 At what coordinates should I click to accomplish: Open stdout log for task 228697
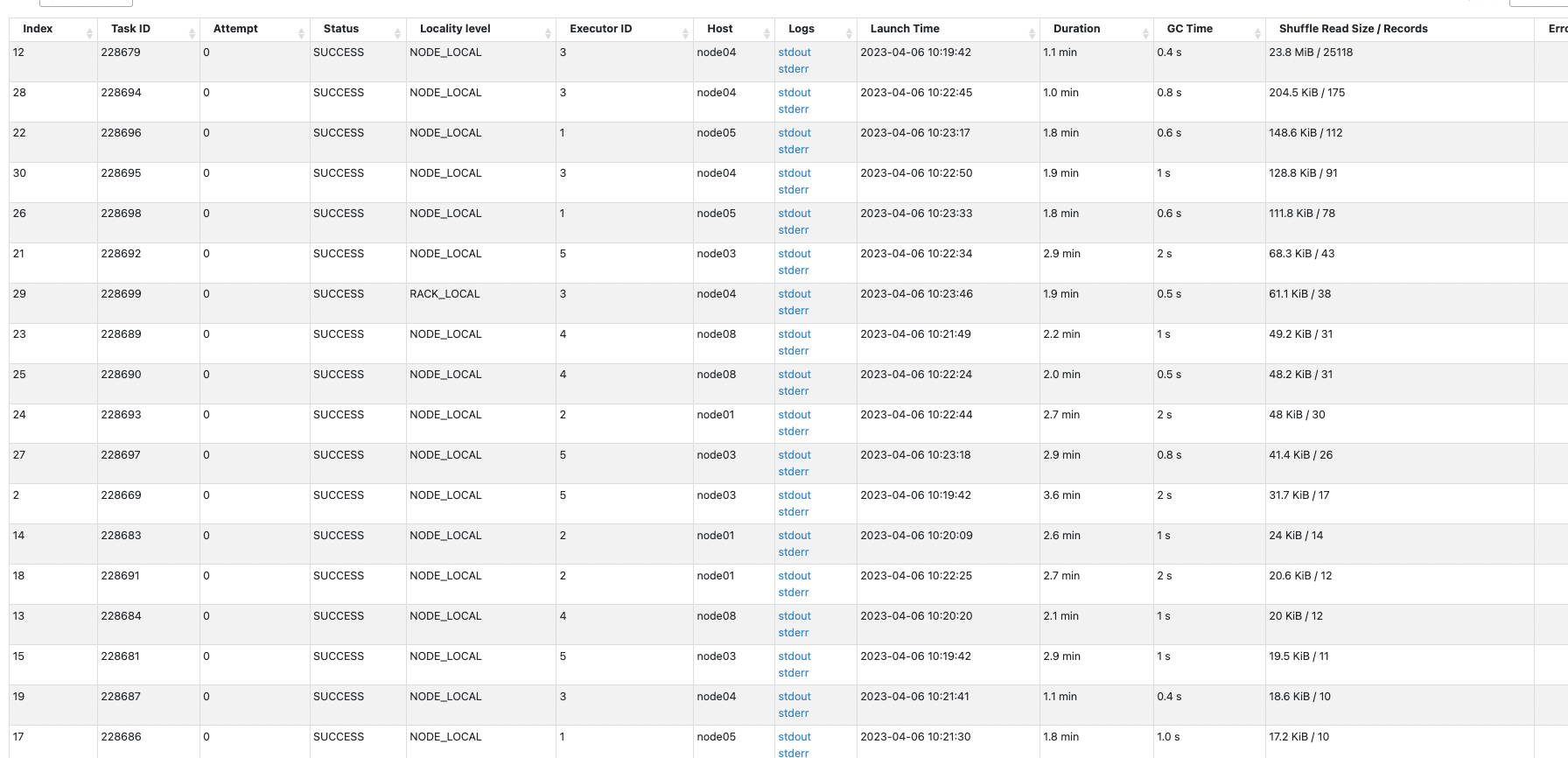(794, 455)
